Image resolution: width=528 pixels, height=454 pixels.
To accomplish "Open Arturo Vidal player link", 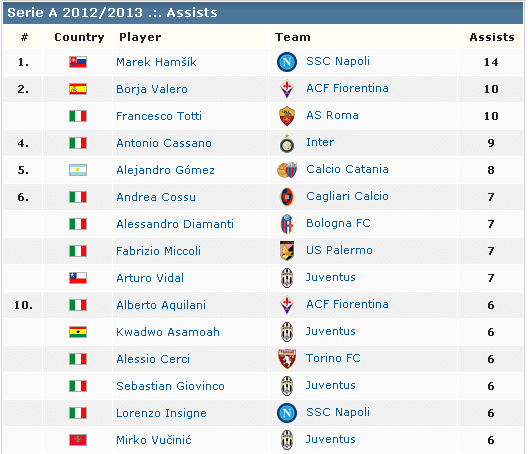I will 150,278.
